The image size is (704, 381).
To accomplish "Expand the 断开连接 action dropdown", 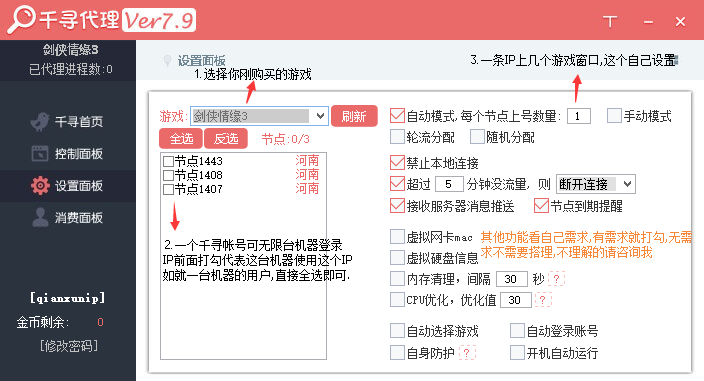I will click(595, 184).
